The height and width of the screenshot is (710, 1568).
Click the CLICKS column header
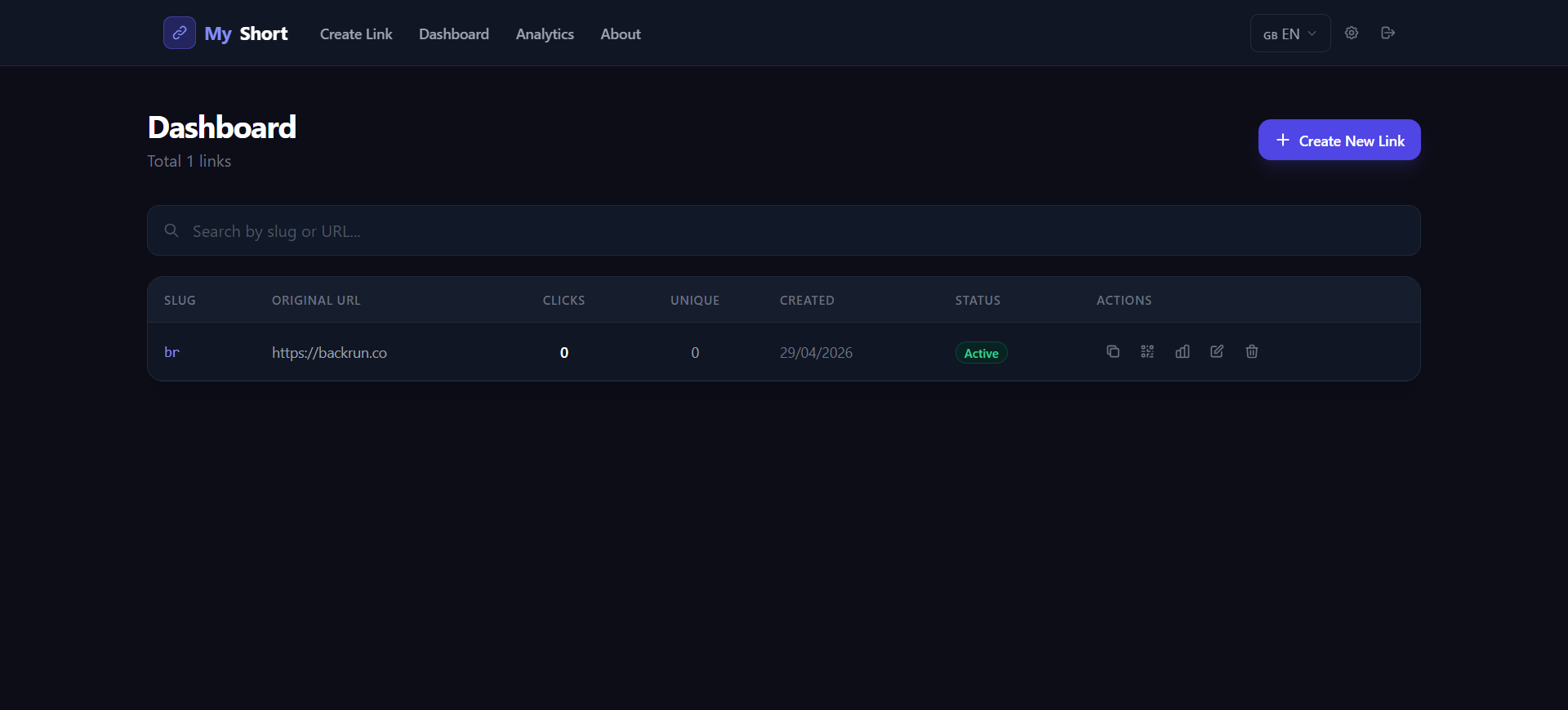(x=563, y=300)
